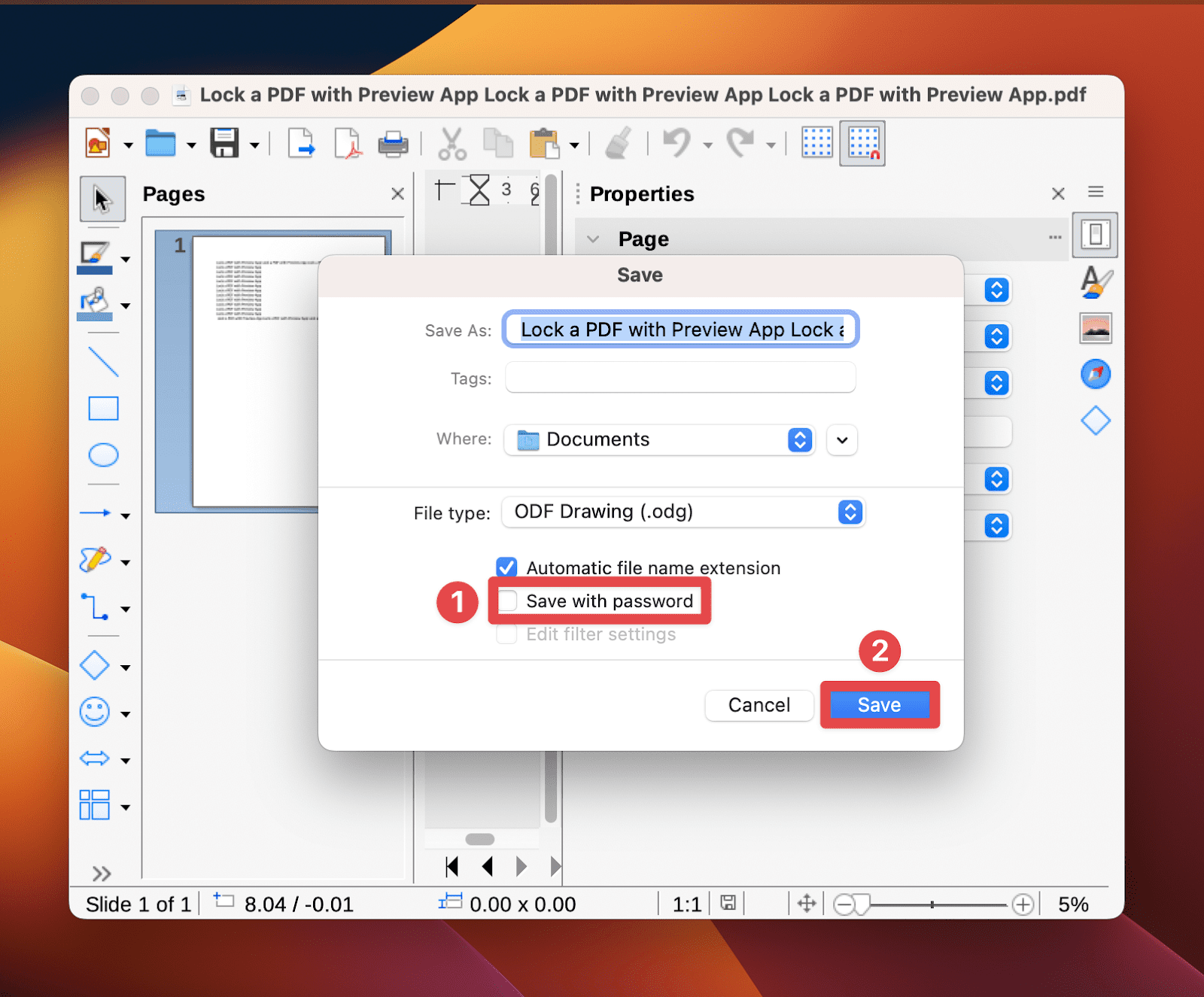This screenshot has height=997, width=1204.
Task: Open the Save icon dropdown arrow
Action: 254,145
